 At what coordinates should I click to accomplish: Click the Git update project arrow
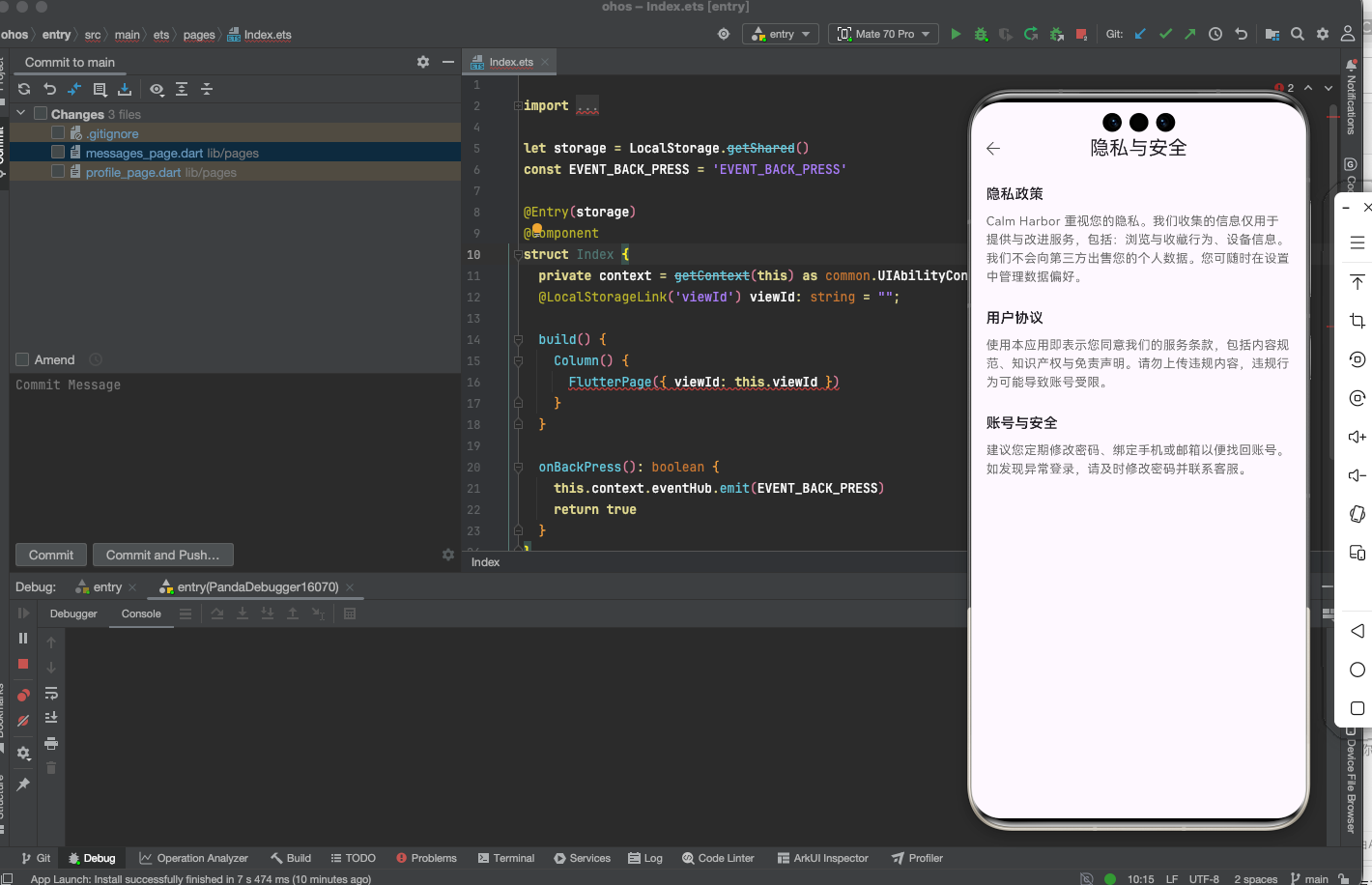(x=1140, y=34)
